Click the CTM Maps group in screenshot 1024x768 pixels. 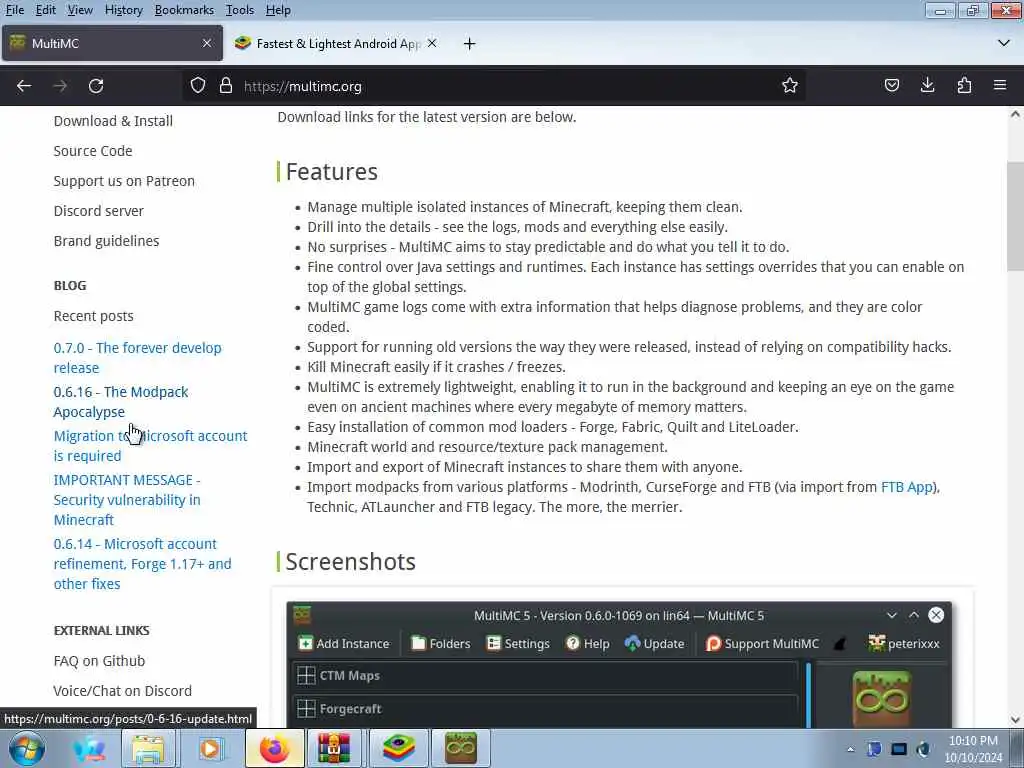[x=545, y=676]
